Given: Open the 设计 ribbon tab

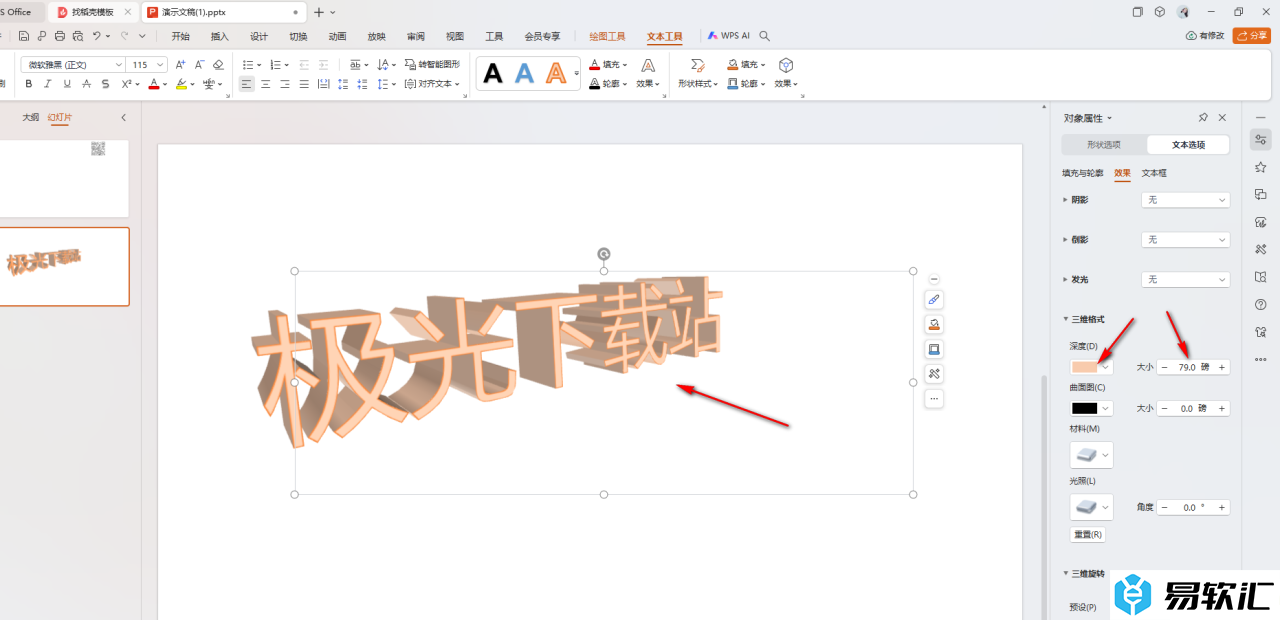Looking at the screenshot, I should click(259, 36).
